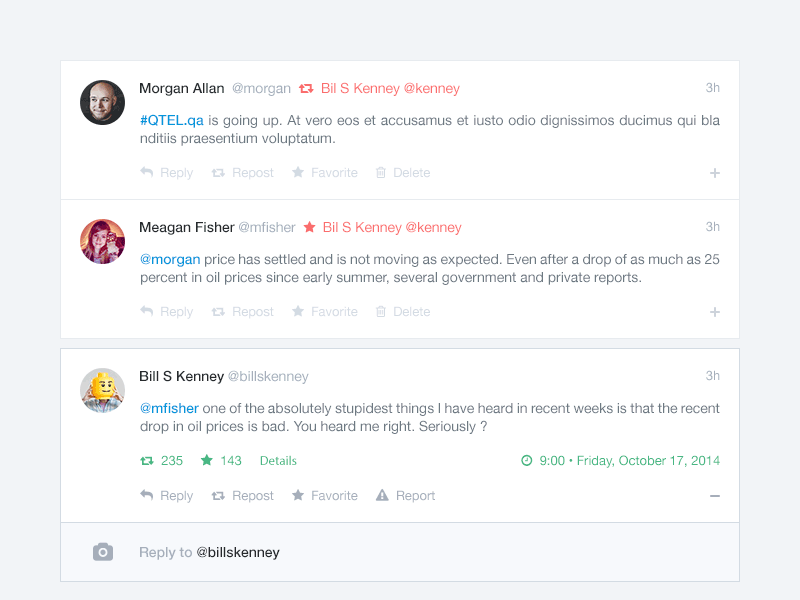This screenshot has height=600, width=800.
Task: Click the red star beside Meagan Fisher's name
Action: (x=311, y=227)
